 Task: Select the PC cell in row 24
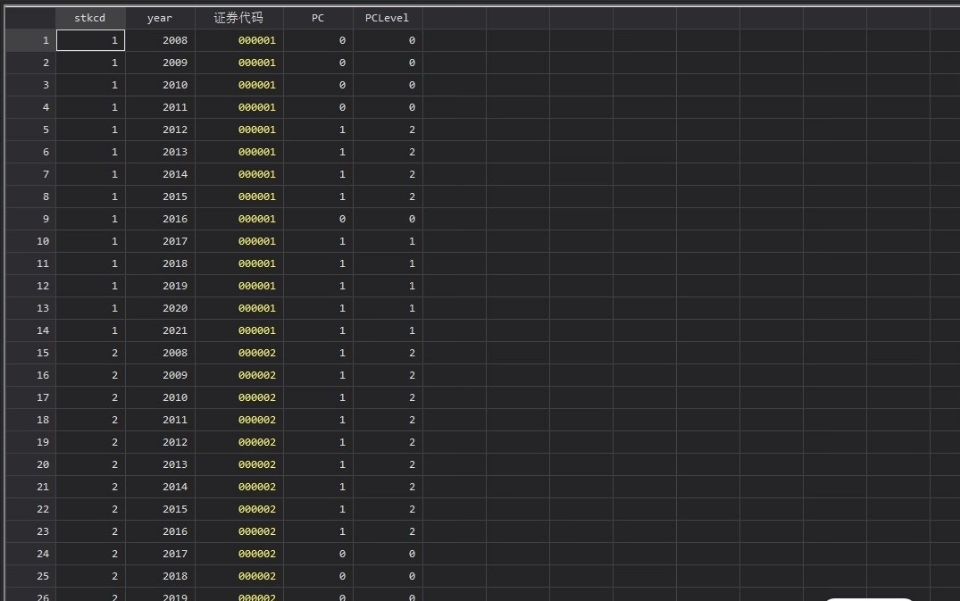[318, 554]
